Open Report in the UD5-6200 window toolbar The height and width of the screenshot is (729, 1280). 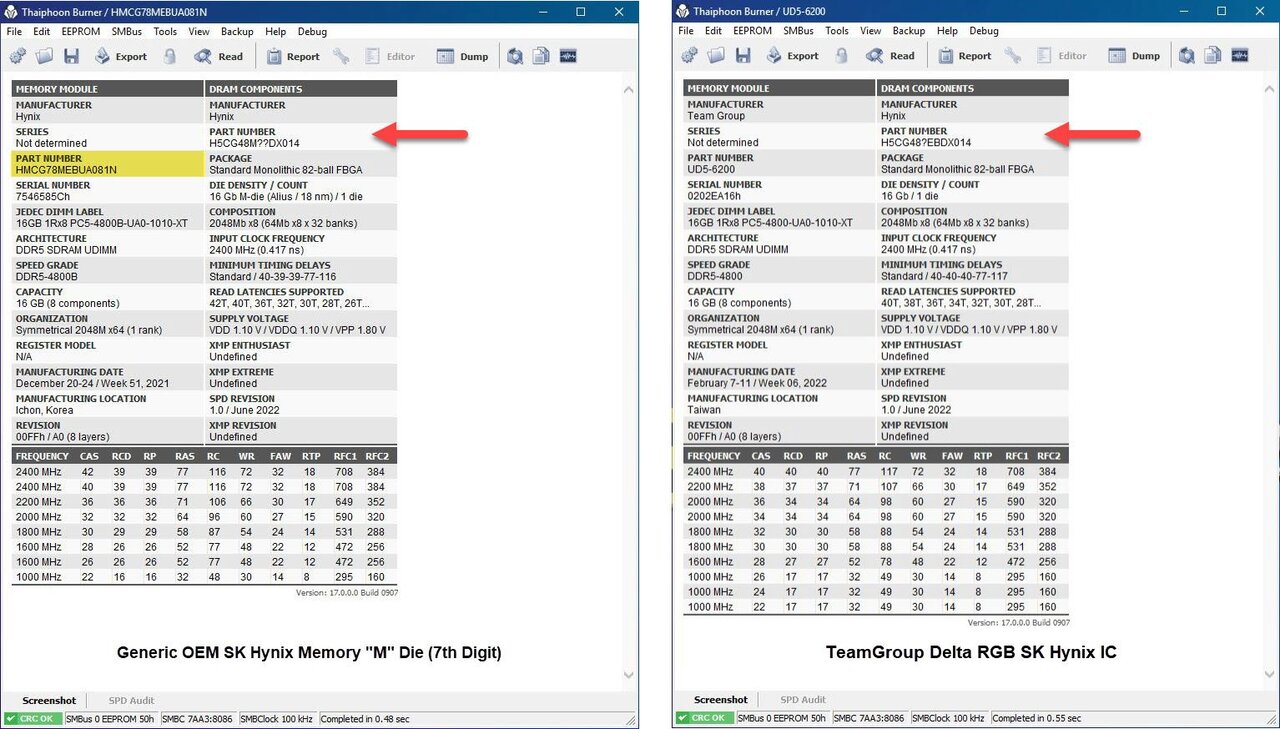(x=963, y=56)
